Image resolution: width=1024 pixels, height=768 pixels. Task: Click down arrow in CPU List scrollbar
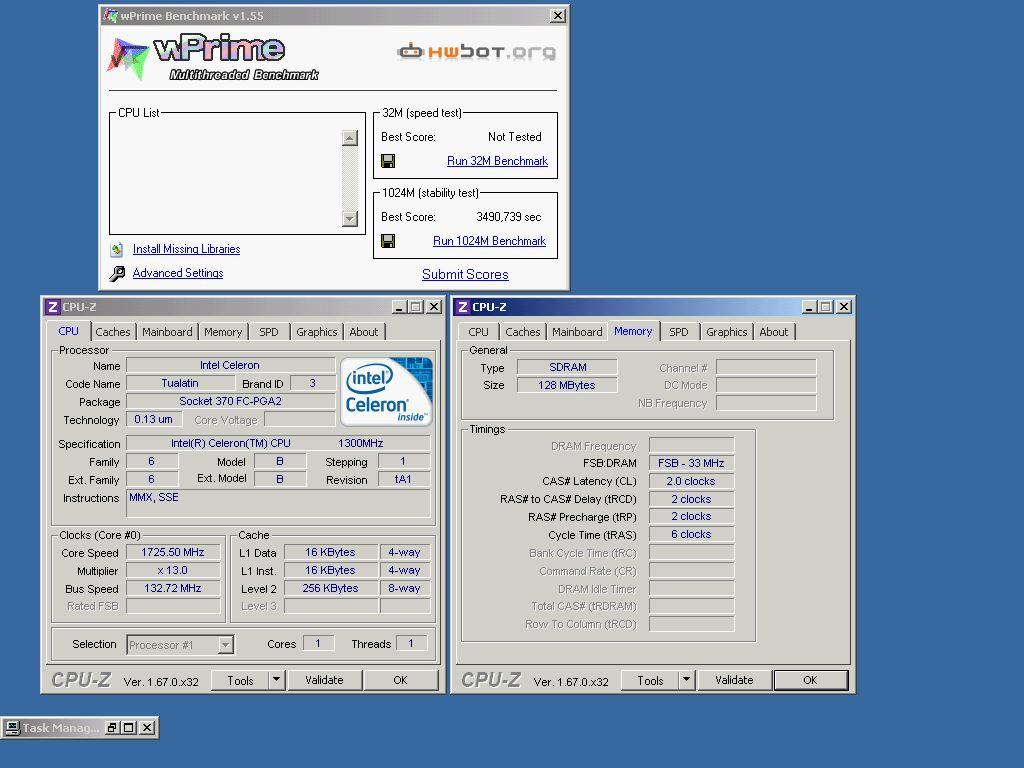pos(350,219)
